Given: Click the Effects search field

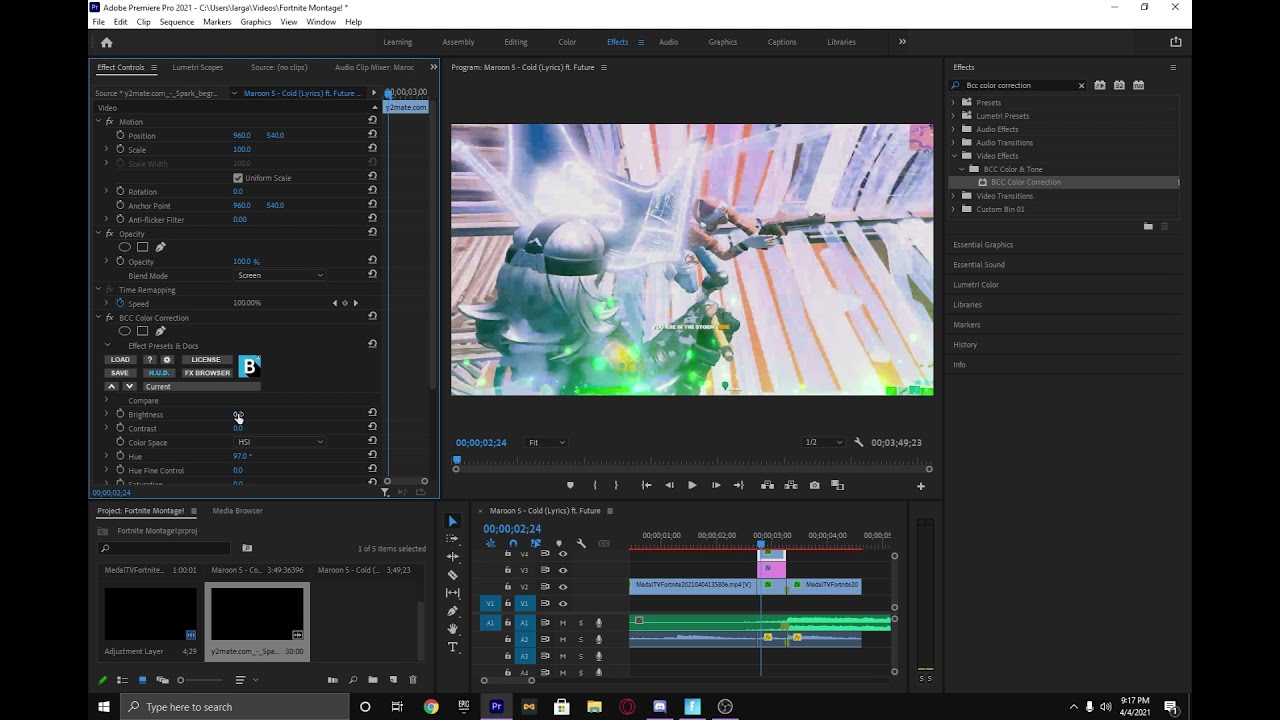Looking at the screenshot, I should tap(1018, 85).
